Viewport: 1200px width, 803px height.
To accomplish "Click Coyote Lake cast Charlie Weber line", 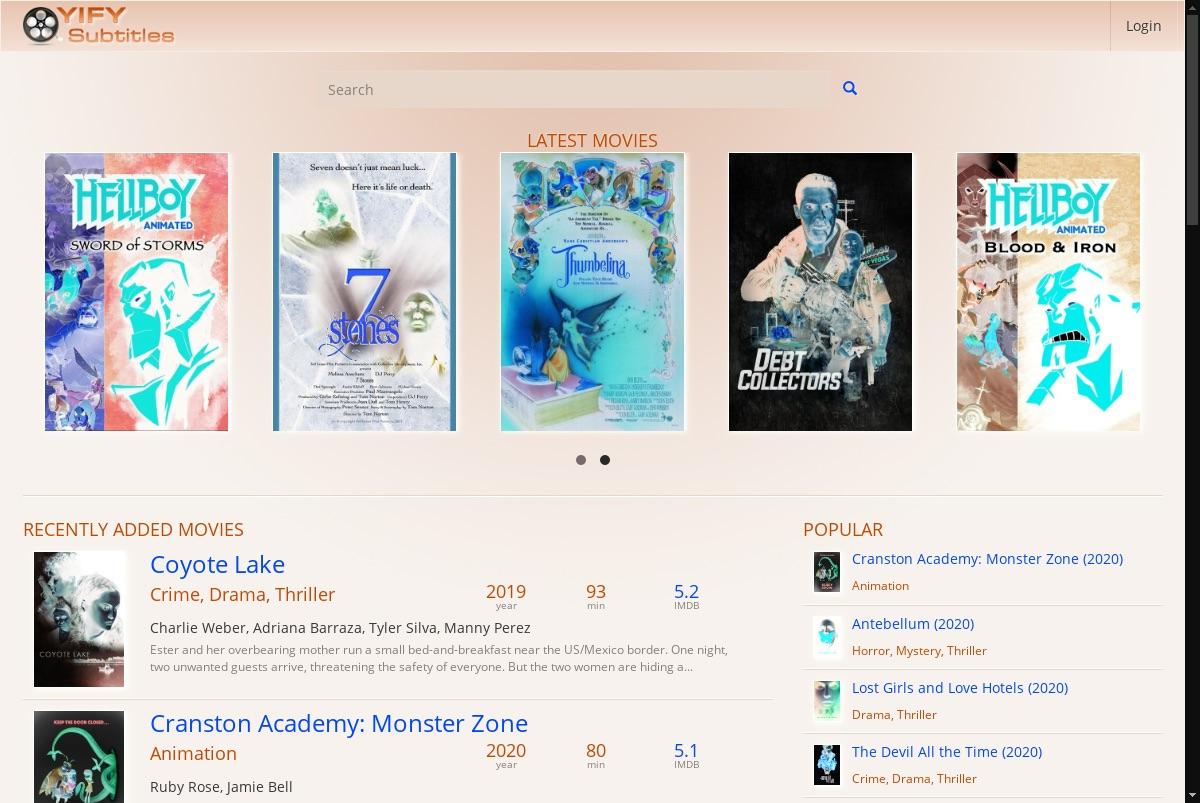I will point(340,628).
